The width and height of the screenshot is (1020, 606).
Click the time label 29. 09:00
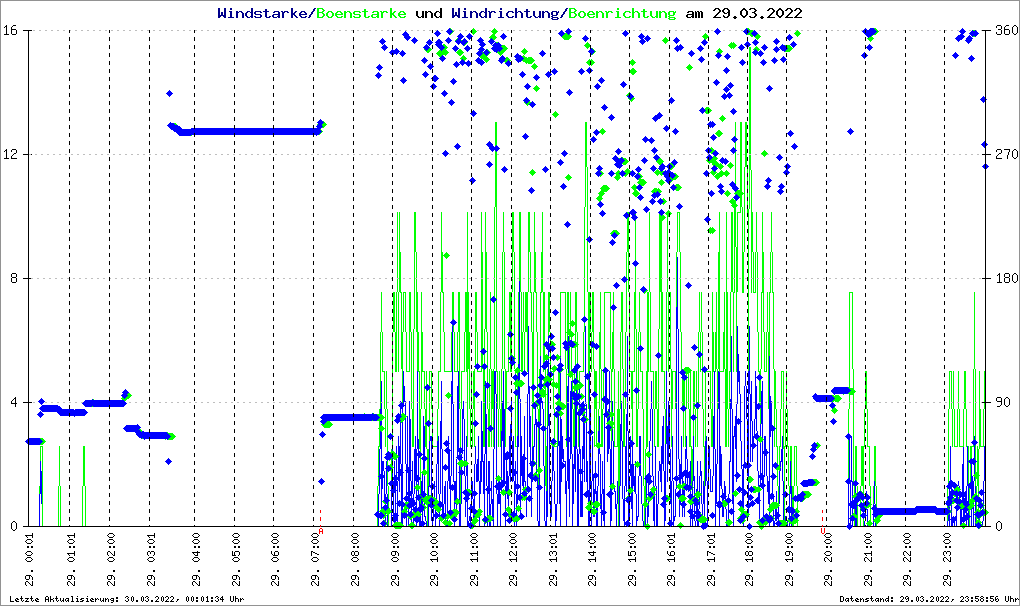(x=395, y=560)
